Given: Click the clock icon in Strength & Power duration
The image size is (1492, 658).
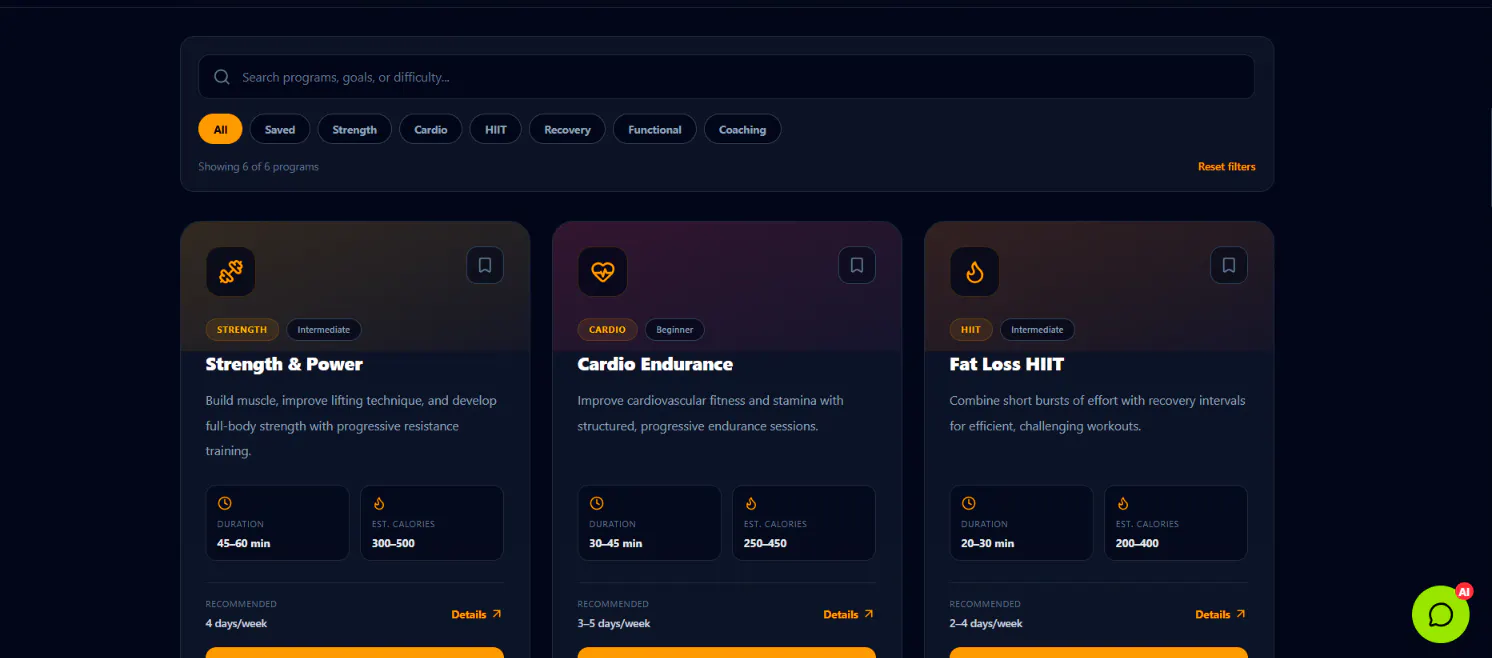Looking at the screenshot, I should (x=225, y=503).
